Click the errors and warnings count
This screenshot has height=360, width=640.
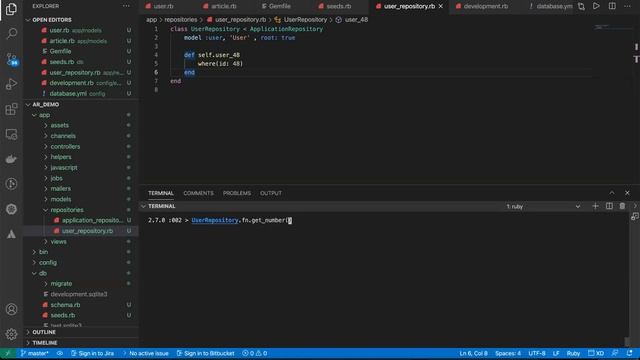pos(255,353)
